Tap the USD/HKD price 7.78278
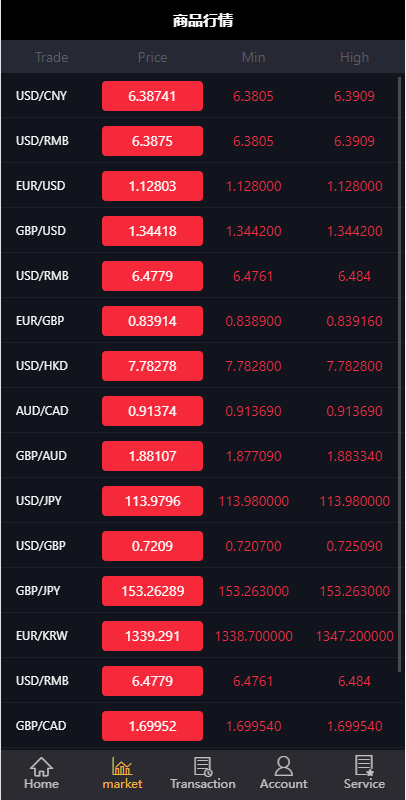The height and width of the screenshot is (800, 406). coord(153,366)
